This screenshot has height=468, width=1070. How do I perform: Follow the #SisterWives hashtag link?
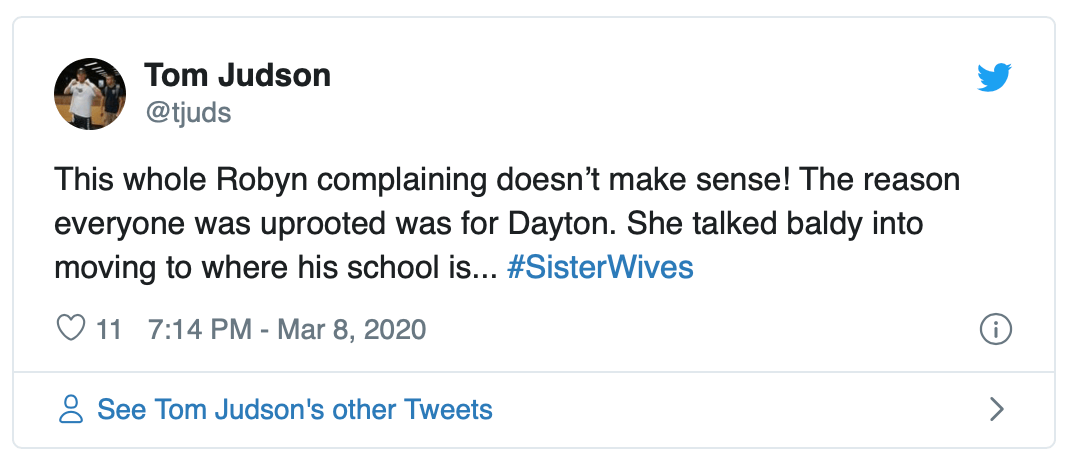click(x=600, y=269)
